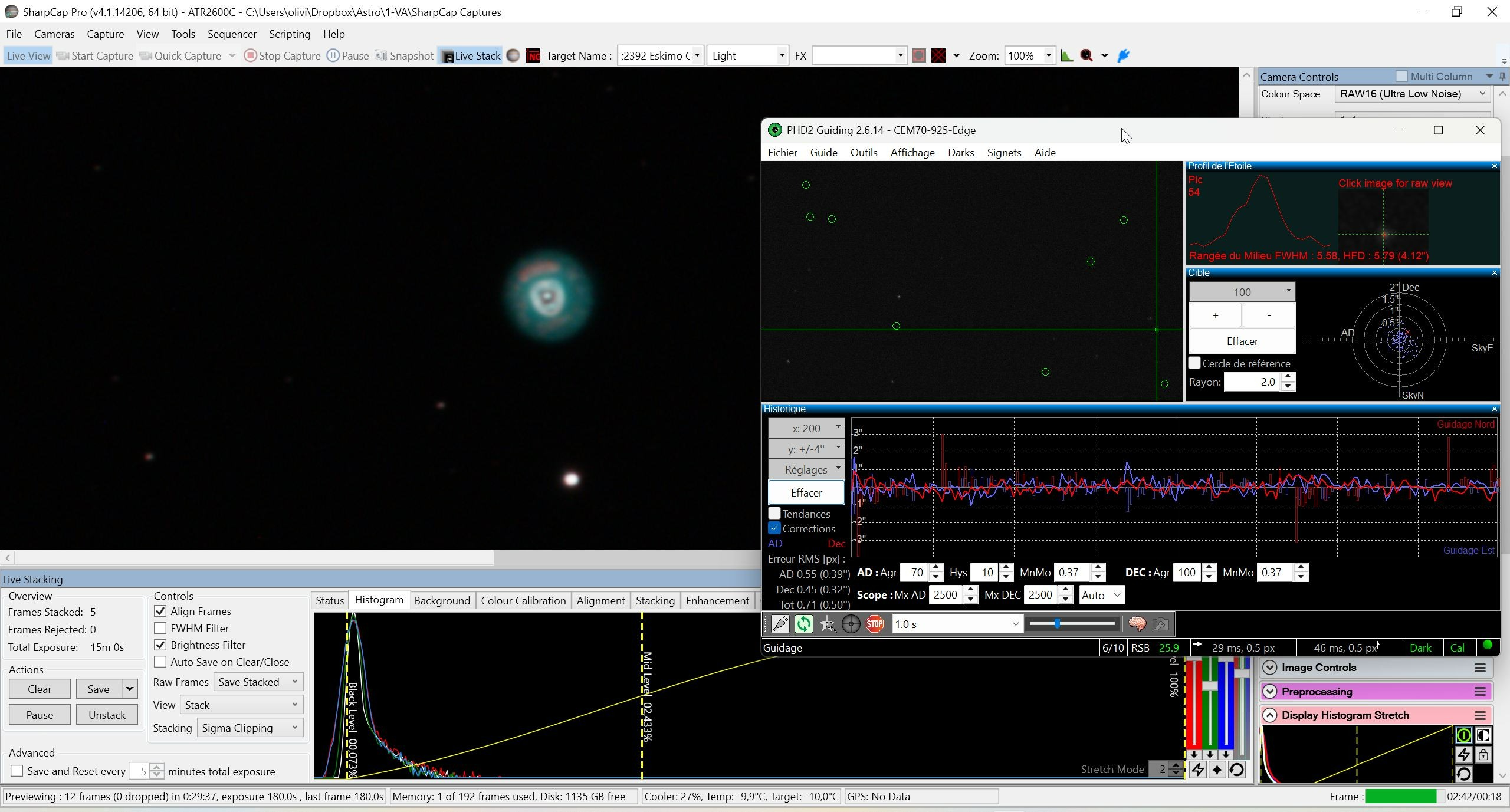Click the PHD2 begin guiding crosshair icon
The width and height of the screenshot is (1510, 812).
tap(851, 624)
